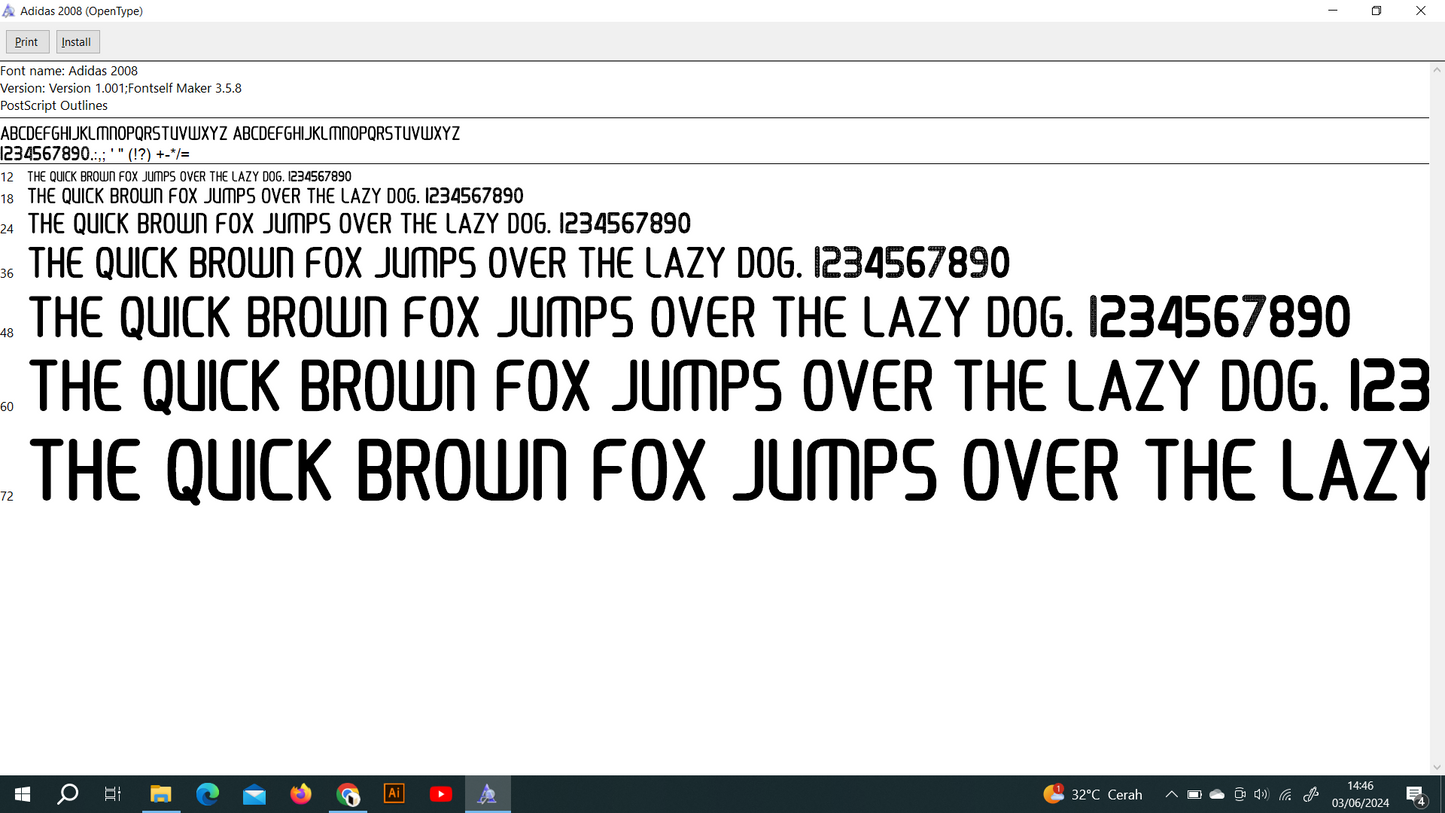Click the scrollbar up arrow
The height and width of the screenshot is (813, 1445).
point(1439,68)
